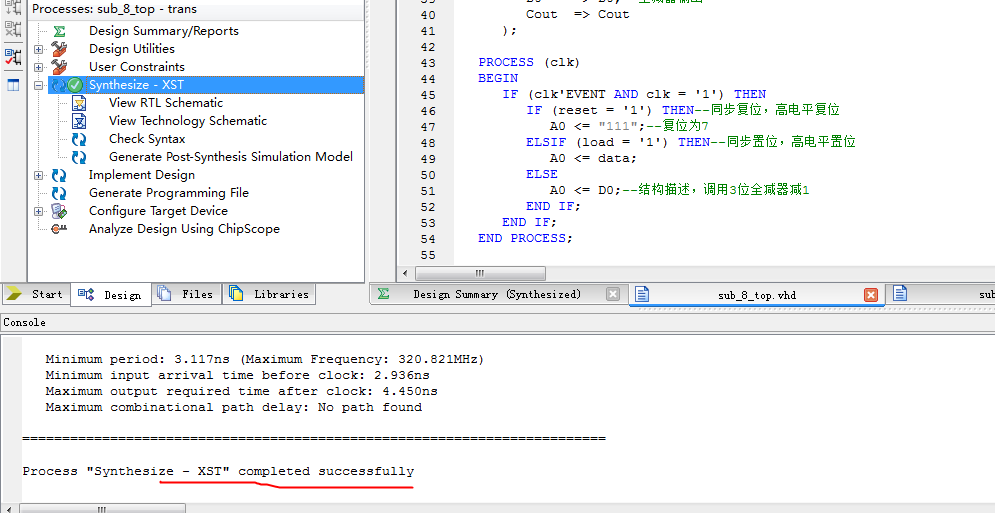The width and height of the screenshot is (995, 513).
Task: Click the ChipScope icon beside Analyze Design
Action: click(x=59, y=229)
